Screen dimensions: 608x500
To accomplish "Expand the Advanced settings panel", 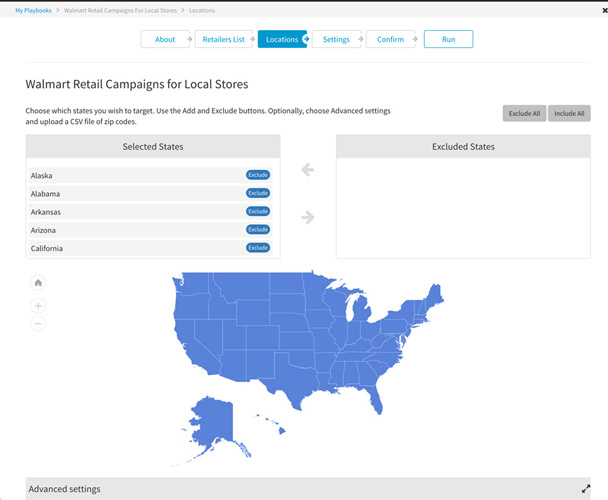I will (x=586, y=489).
